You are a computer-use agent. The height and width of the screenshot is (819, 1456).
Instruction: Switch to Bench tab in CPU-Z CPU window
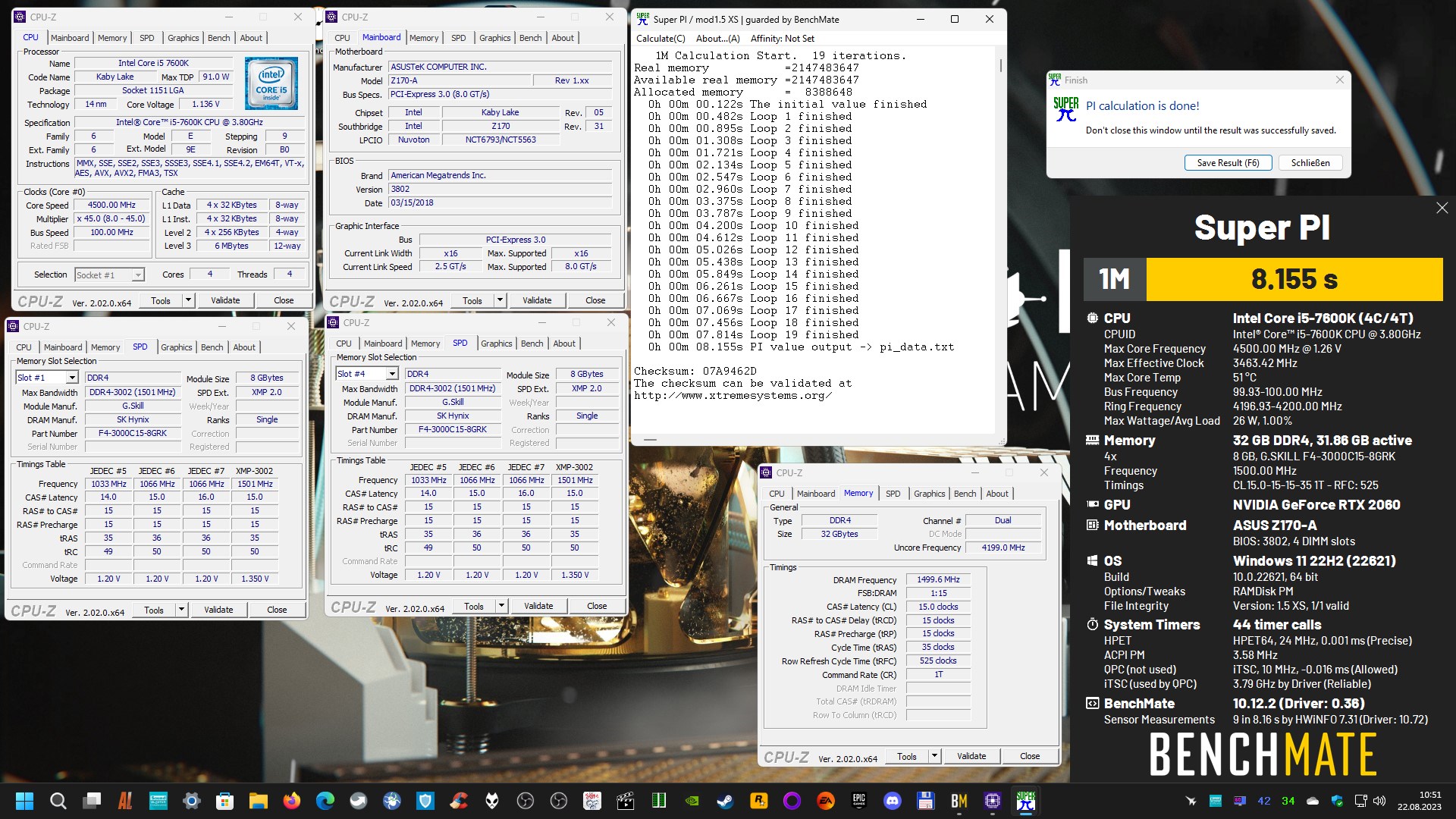click(x=218, y=38)
